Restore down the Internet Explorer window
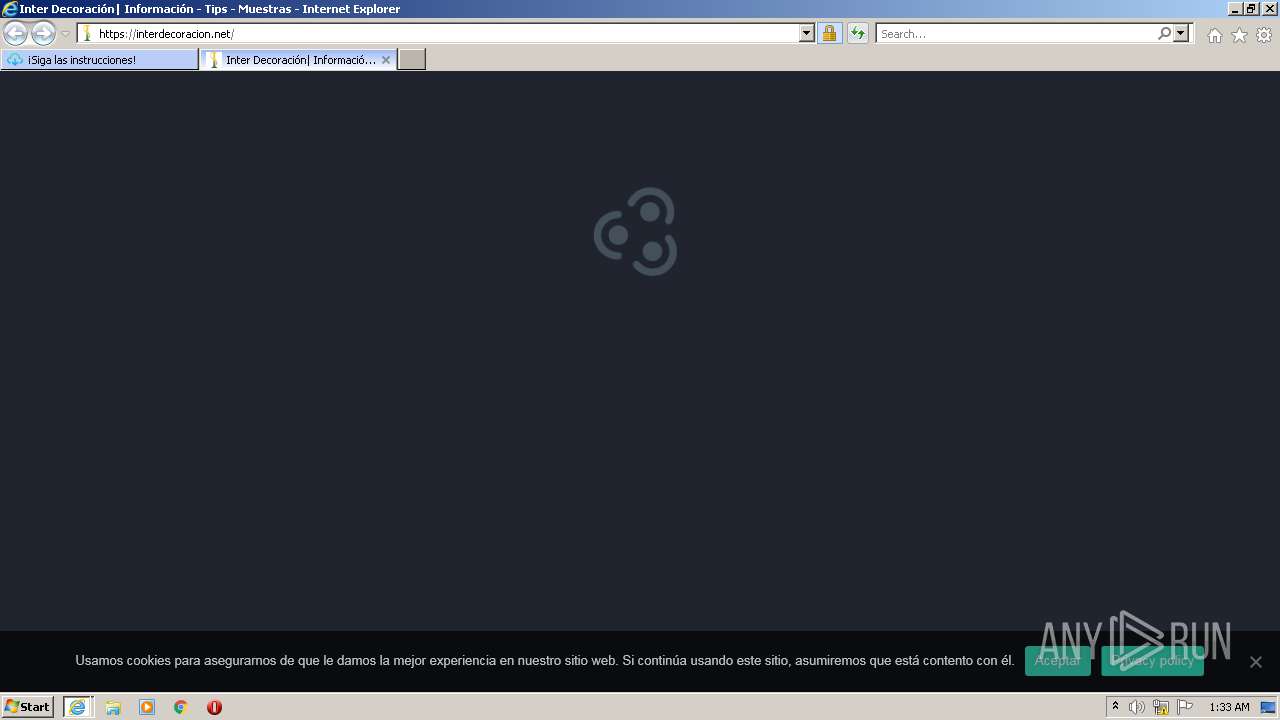The image size is (1280, 720). coord(1251,8)
